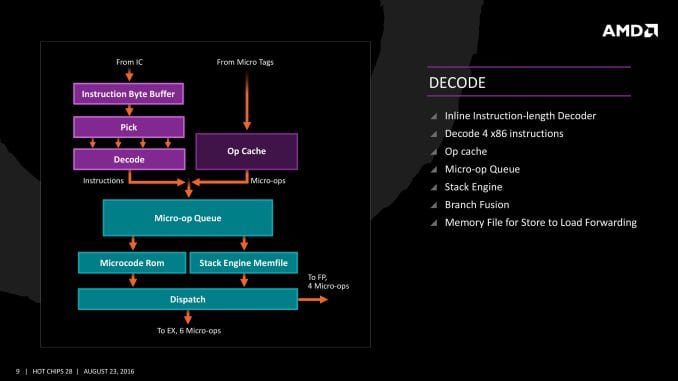This screenshot has height=381, width=678.
Task: Click the bullet beside Branch Fusion
Action: [x=434, y=205]
